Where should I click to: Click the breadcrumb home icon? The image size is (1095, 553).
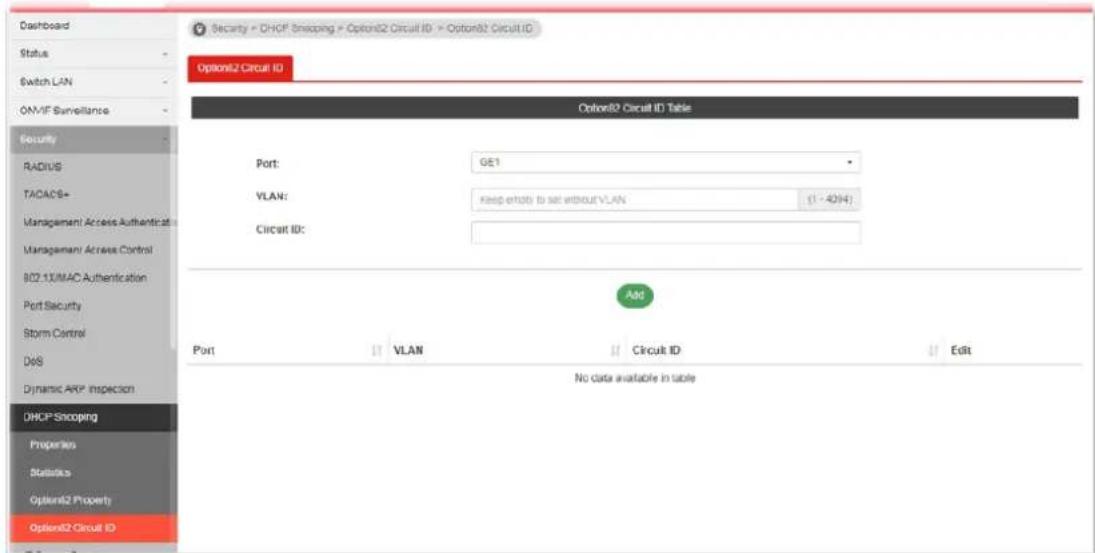pos(199,29)
